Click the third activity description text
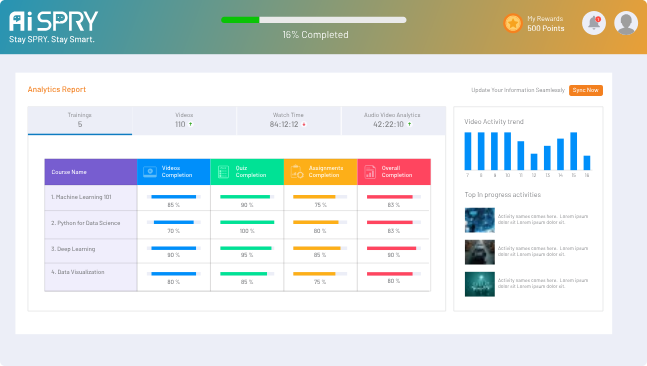This screenshot has width=647, height=366. [x=543, y=283]
